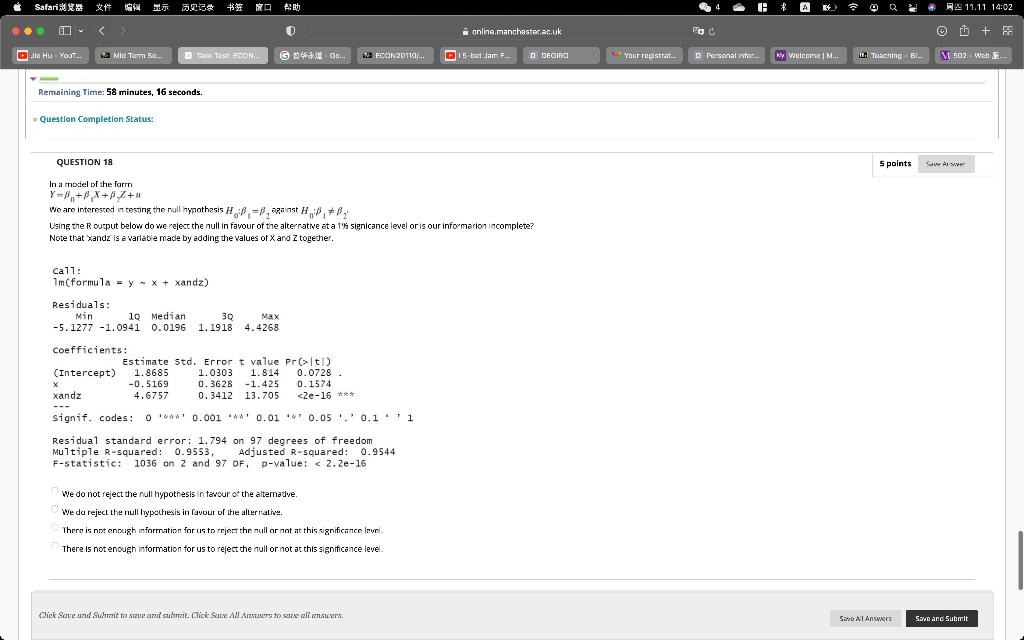Open the sidebar options chevron

[81, 31]
